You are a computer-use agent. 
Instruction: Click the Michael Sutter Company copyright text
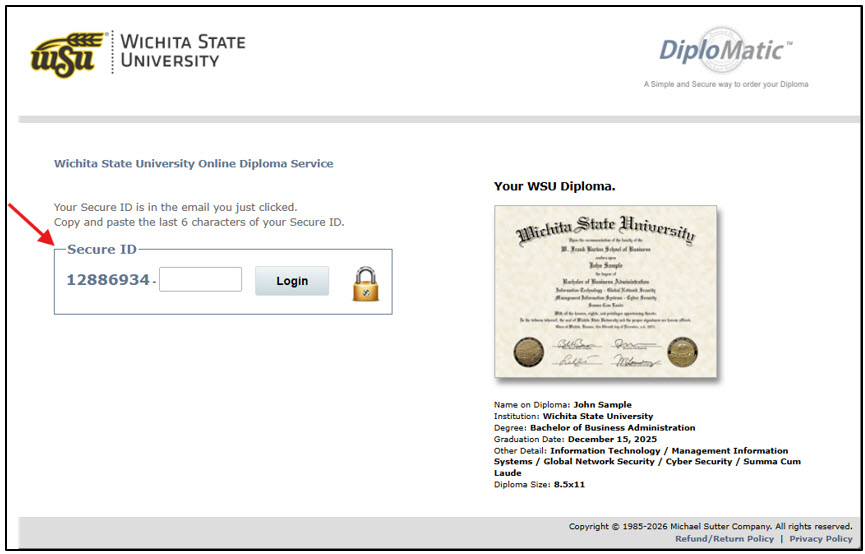click(711, 526)
